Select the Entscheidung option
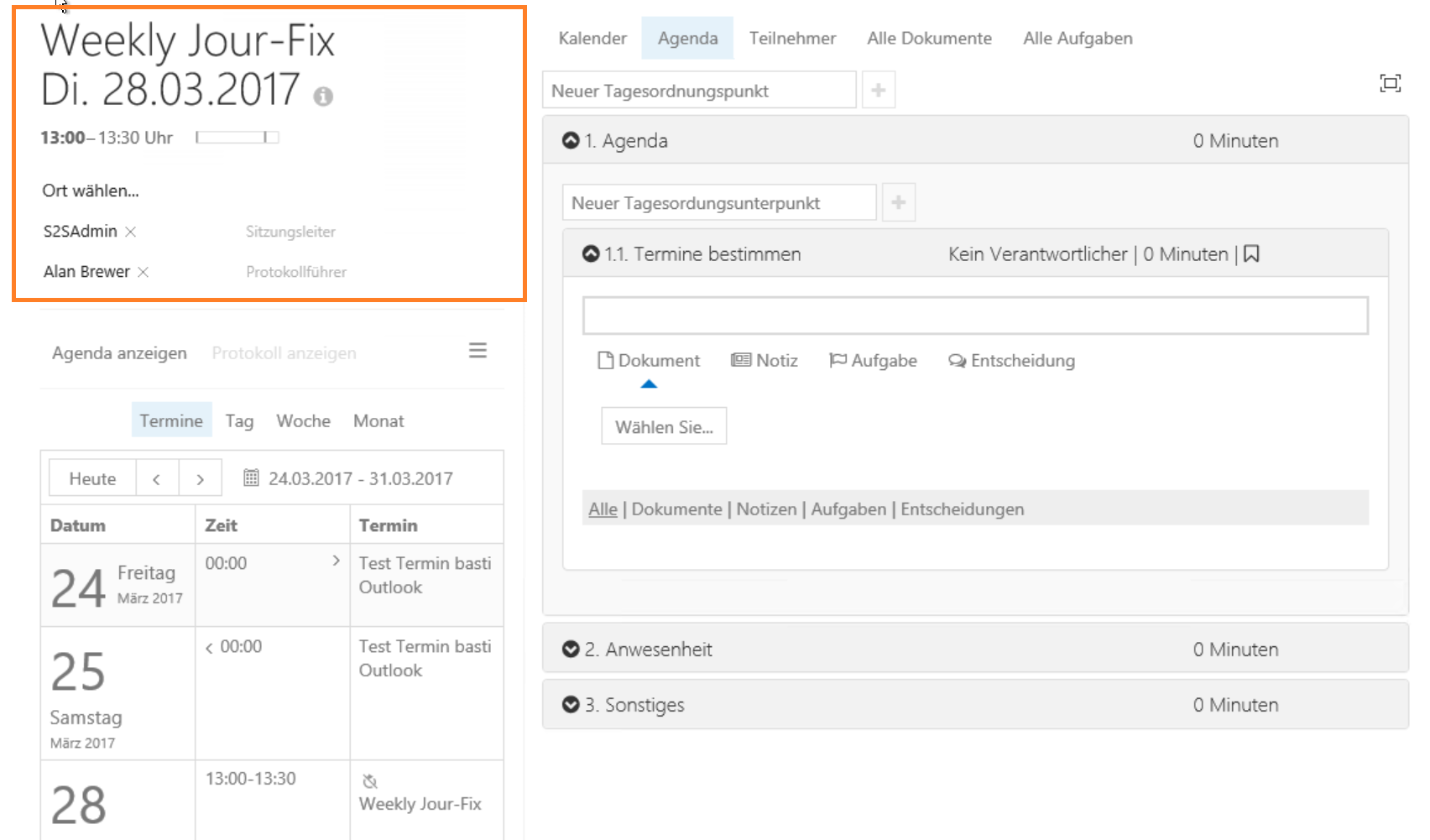This screenshot has width=1430, height=840. point(1011,361)
